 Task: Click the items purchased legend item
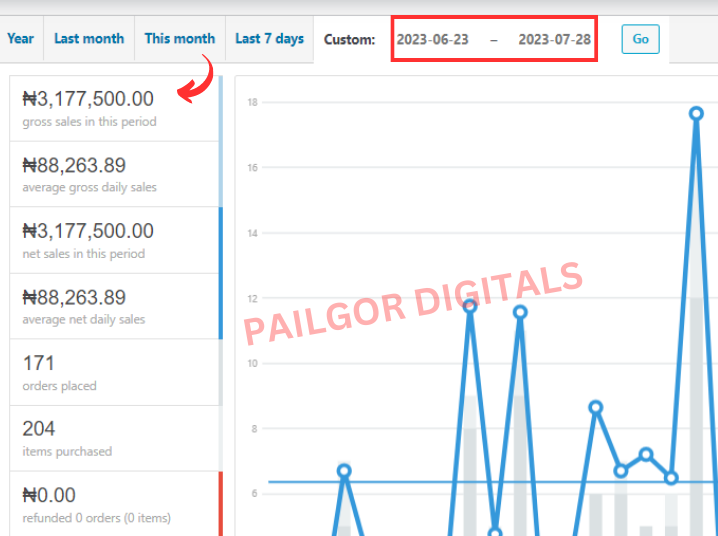click(x=115, y=438)
